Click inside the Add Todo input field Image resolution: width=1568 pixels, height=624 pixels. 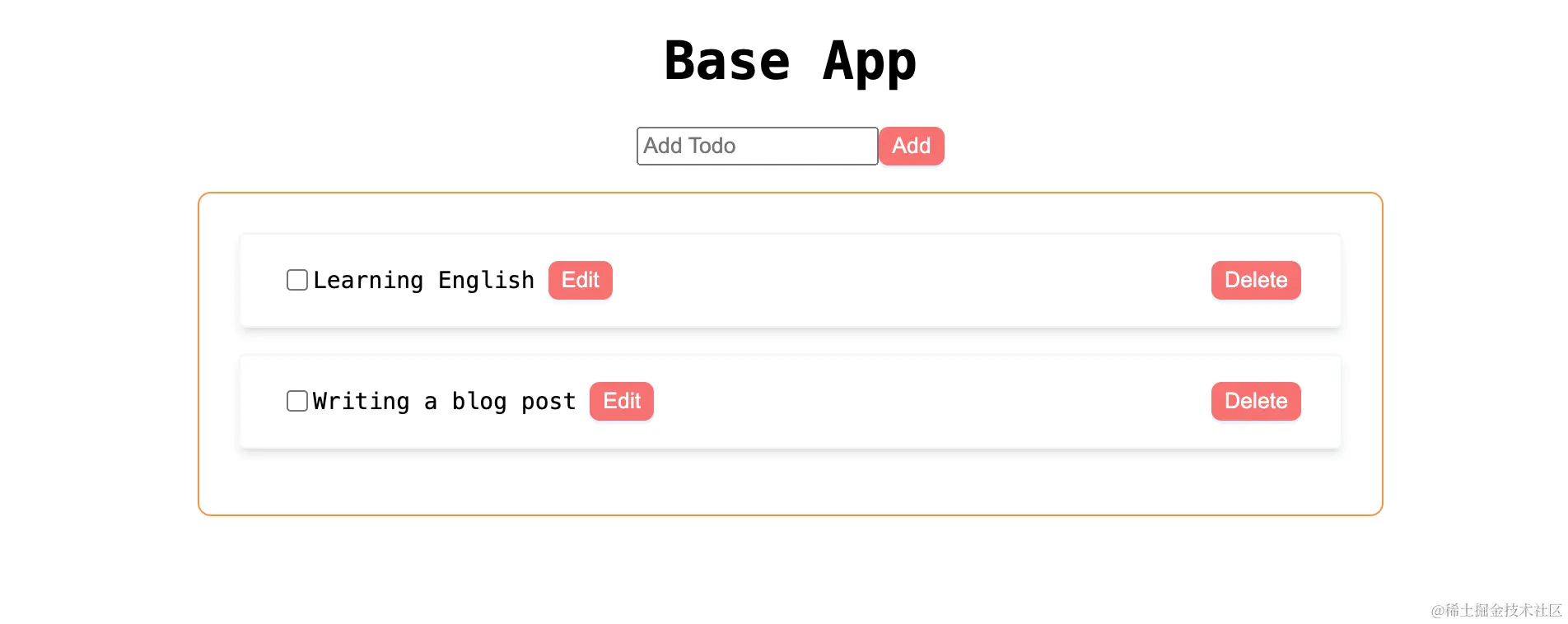pyautogui.click(x=756, y=146)
